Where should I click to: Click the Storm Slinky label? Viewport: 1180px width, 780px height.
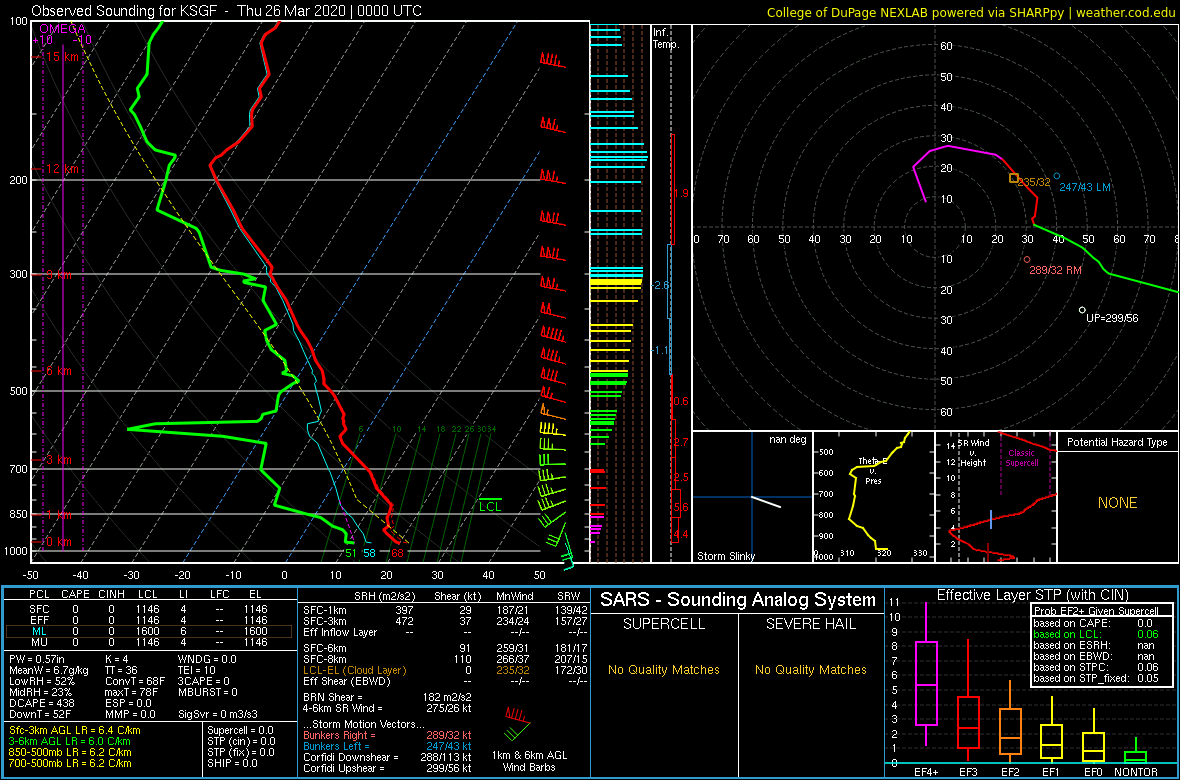[x=725, y=556]
